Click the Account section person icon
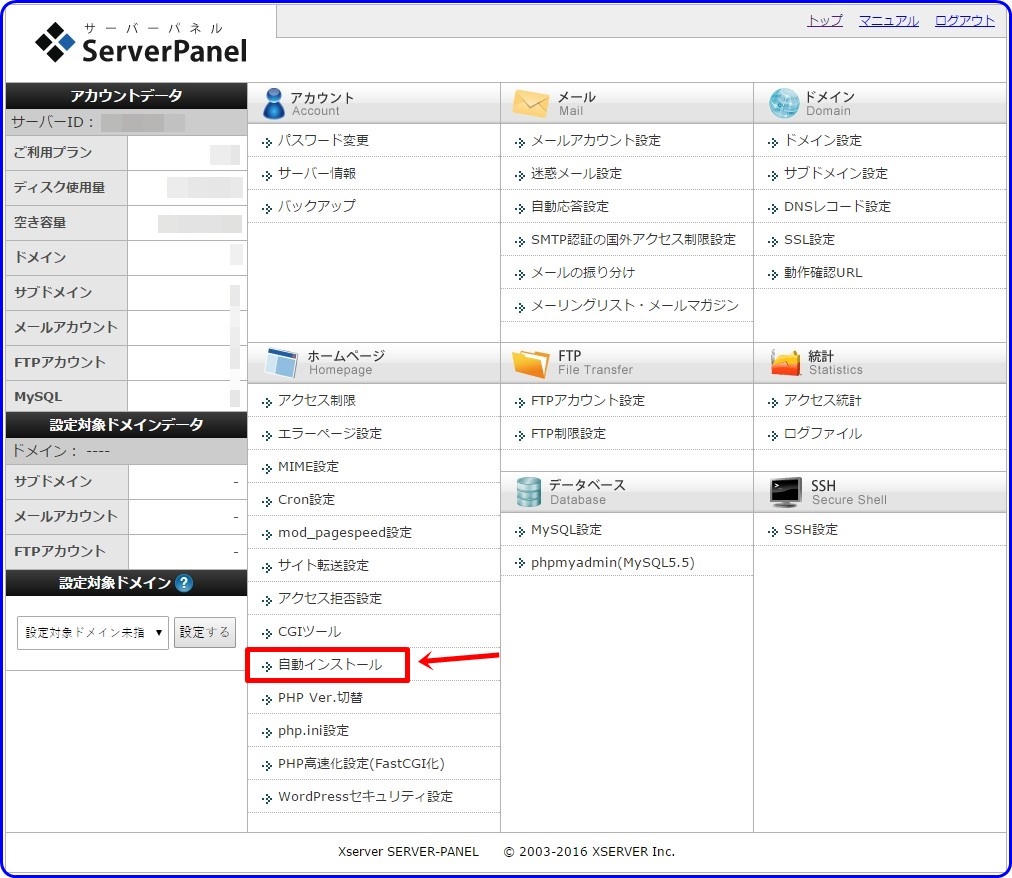Screen dimensions: 1012x878 point(274,103)
